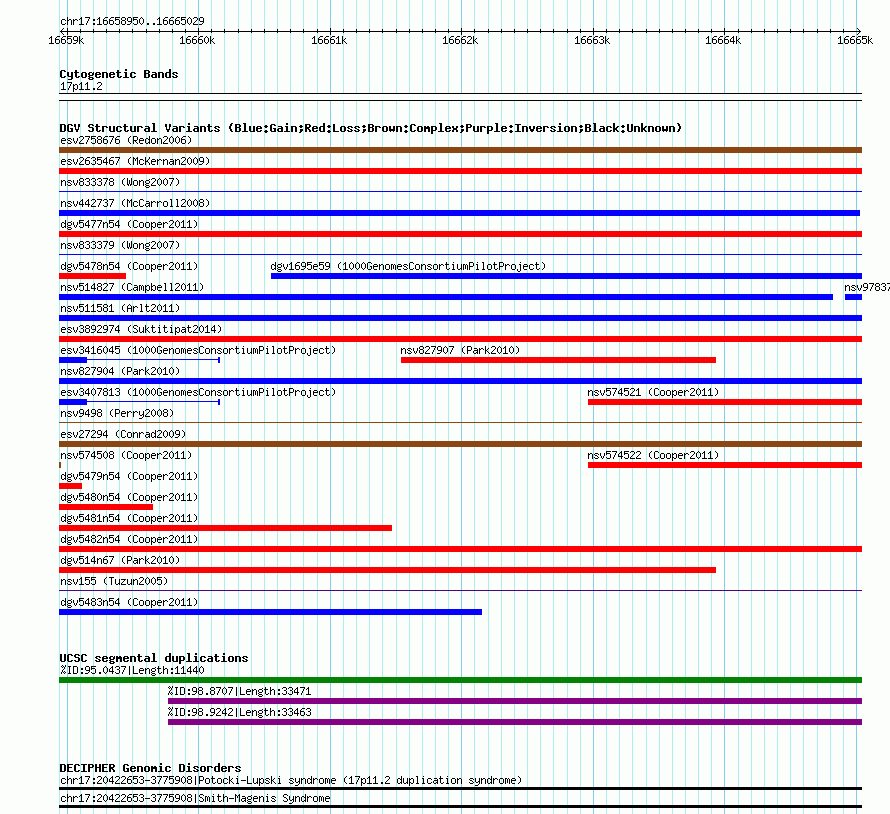Click the nsv155 (Tuzun2005) label

click(x=114, y=581)
